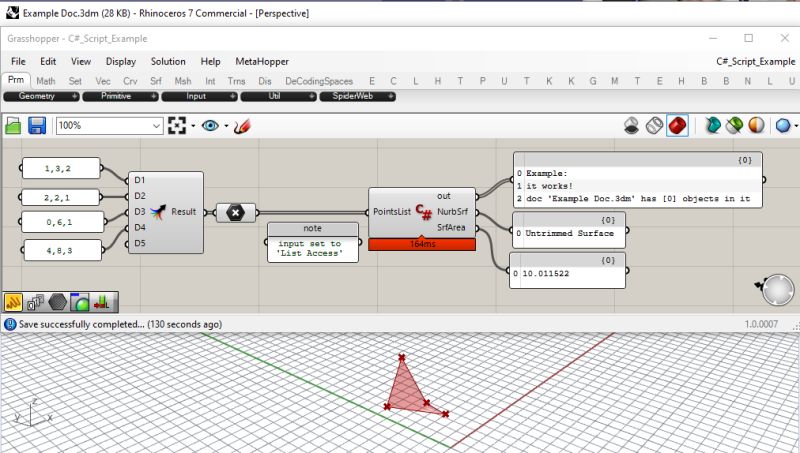Screen dimensions: 800x453
Task: Switch to the Crv tab
Action: tap(130, 81)
